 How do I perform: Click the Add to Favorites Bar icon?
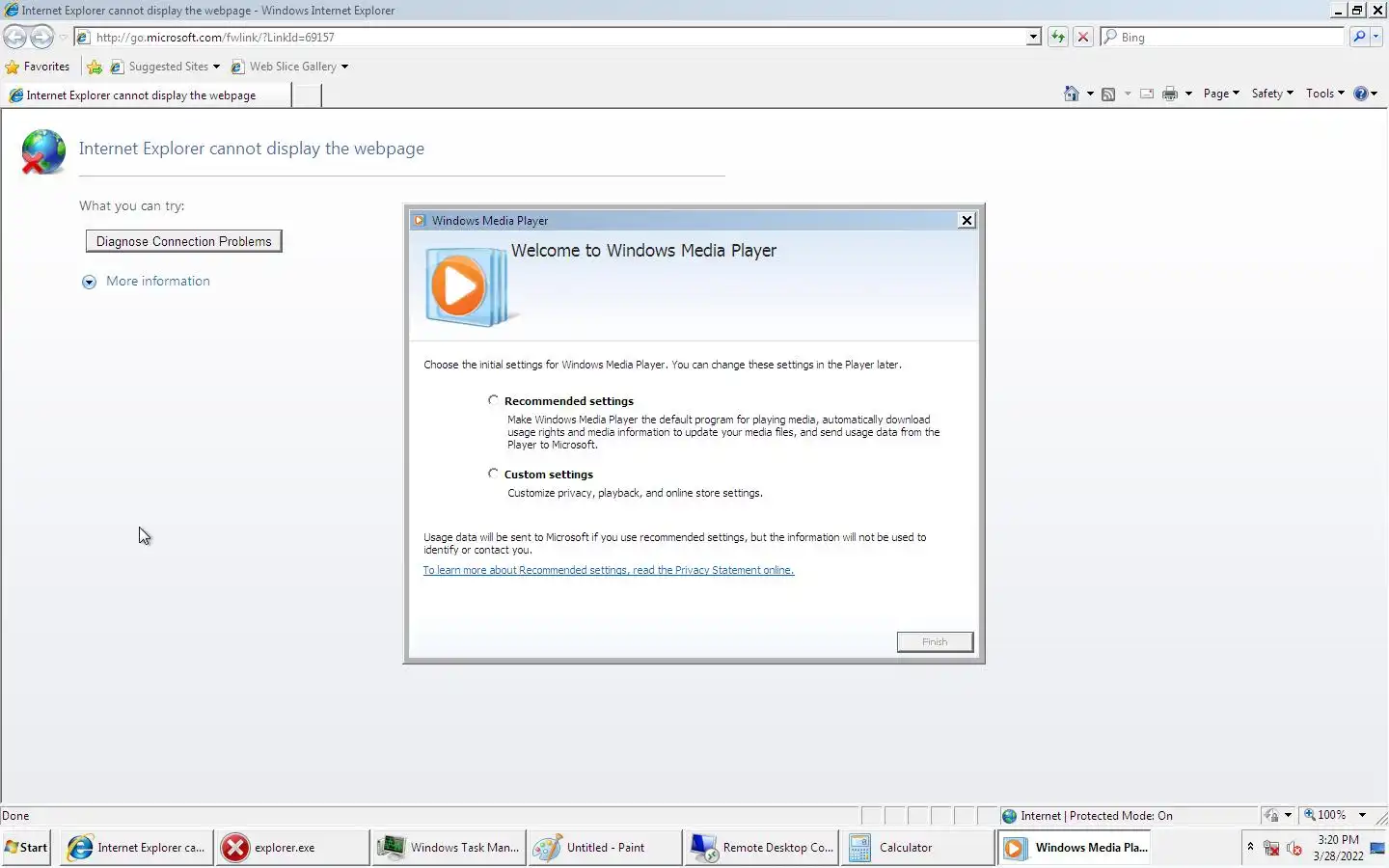click(x=95, y=67)
